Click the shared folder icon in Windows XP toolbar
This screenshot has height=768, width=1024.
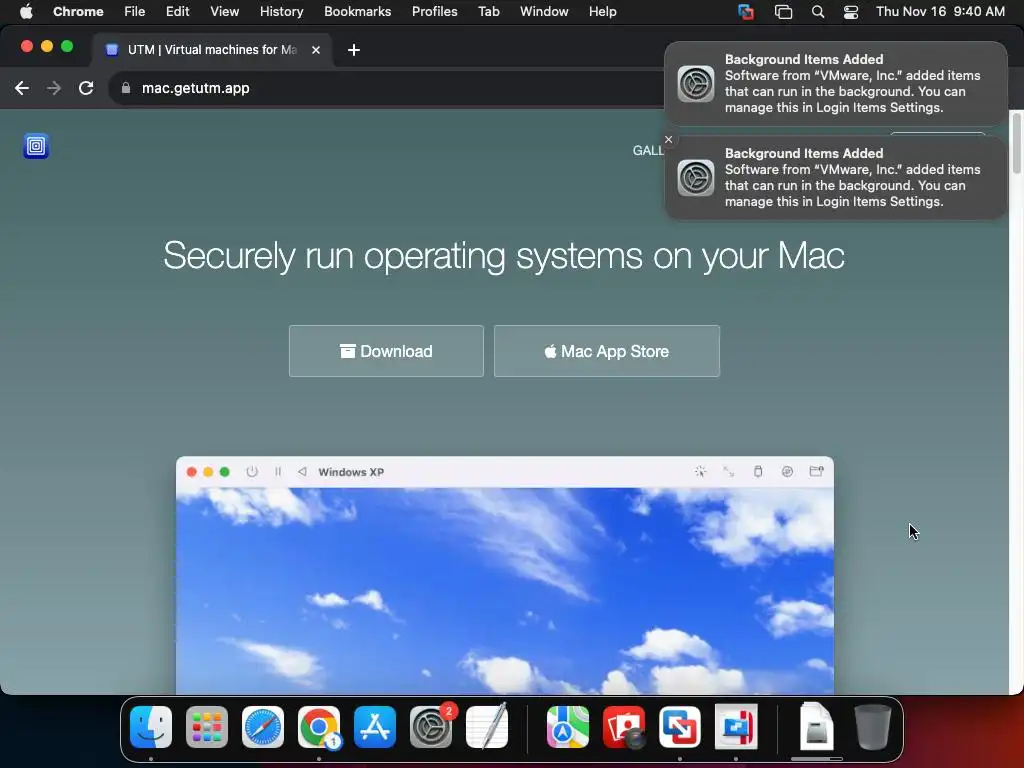(816, 472)
